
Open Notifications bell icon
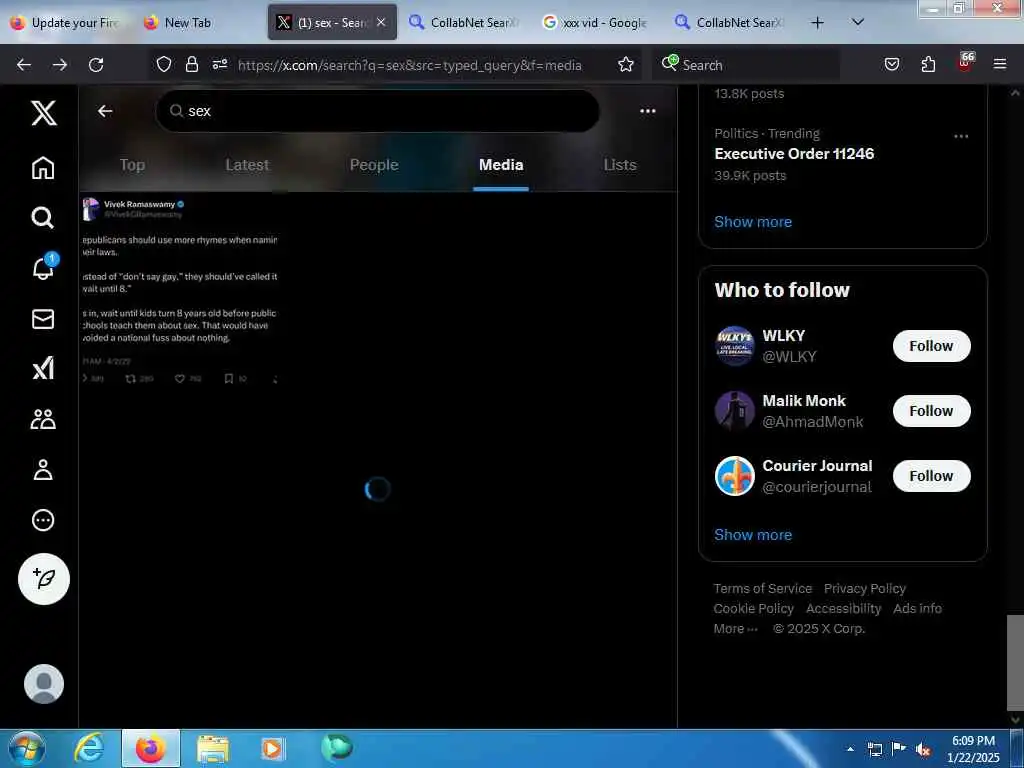44,267
